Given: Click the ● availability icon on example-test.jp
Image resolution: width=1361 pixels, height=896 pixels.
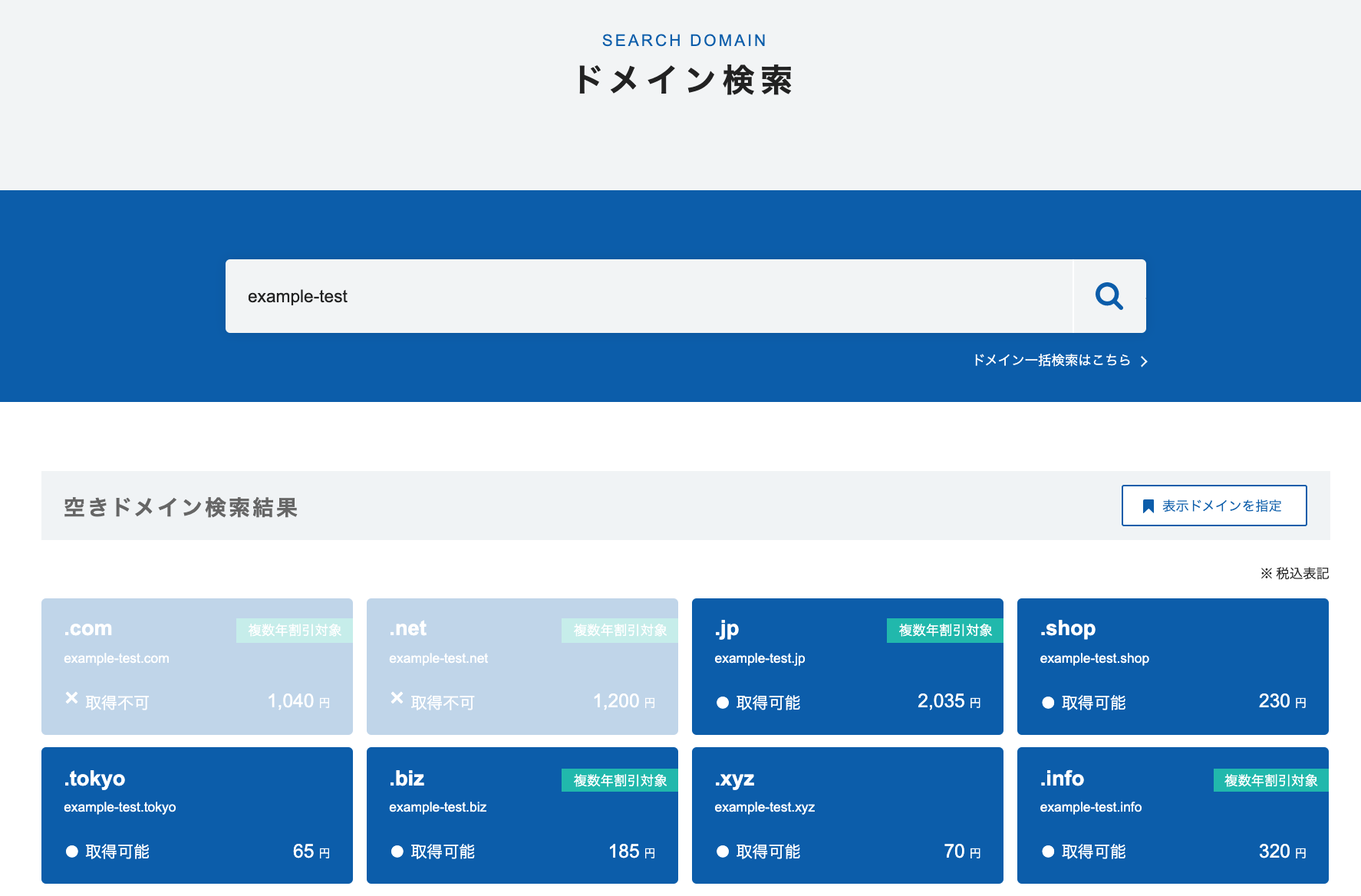Looking at the screenshot, I should tap(722, 701).
